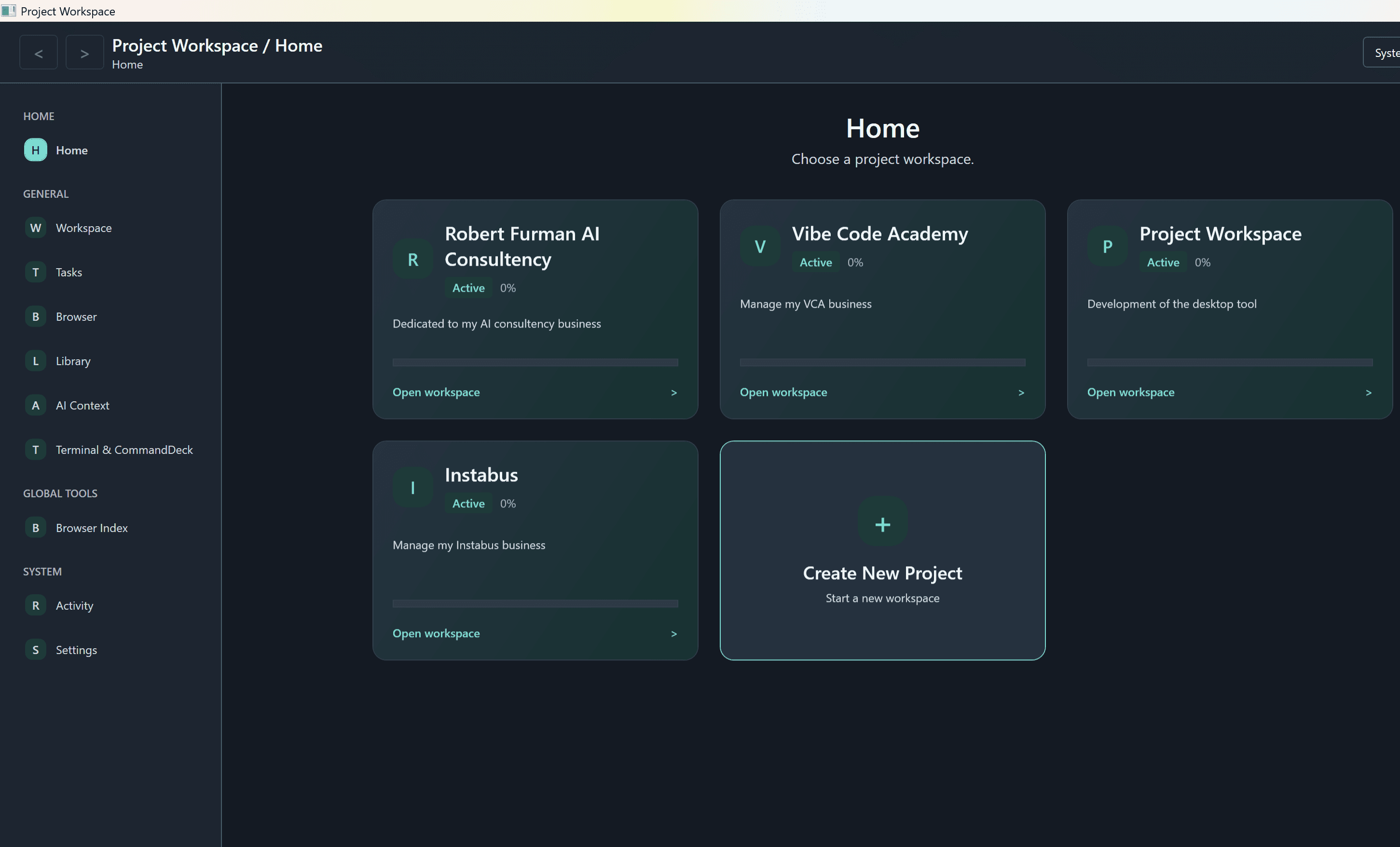Click the Create New Project card title
The image size is (1400, 847).
click(882, 573)
